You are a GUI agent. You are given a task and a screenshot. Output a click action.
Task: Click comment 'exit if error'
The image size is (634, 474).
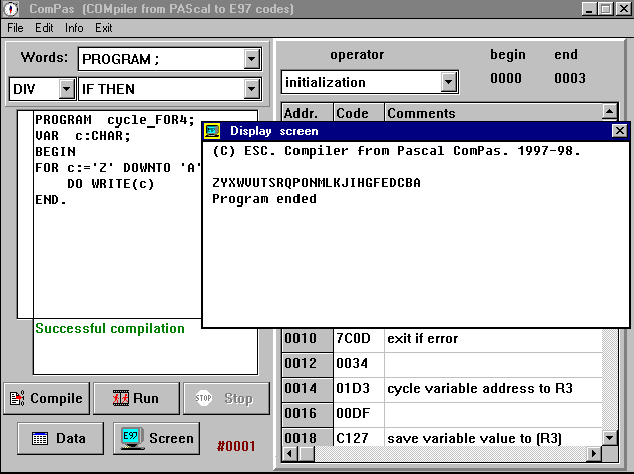click(x=423, y=339)
